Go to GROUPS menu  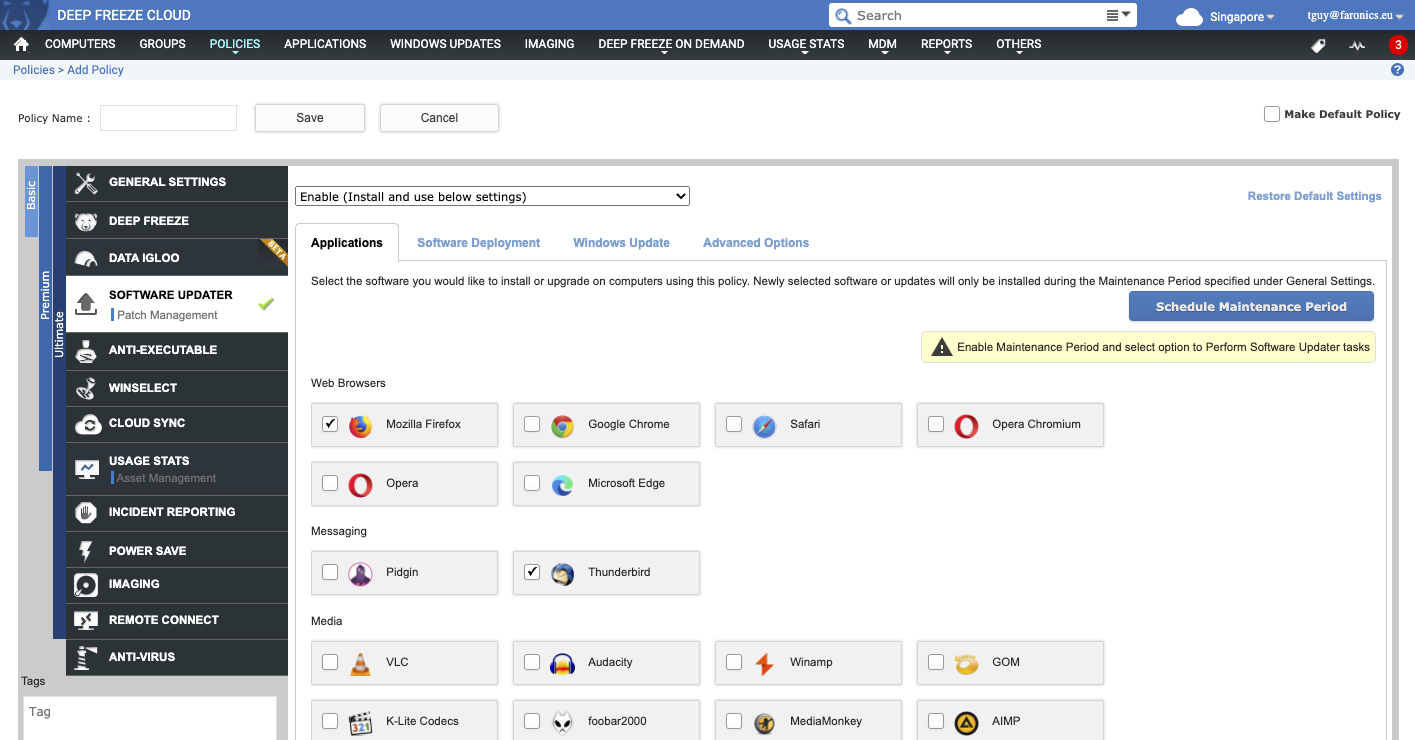[162, 44]
